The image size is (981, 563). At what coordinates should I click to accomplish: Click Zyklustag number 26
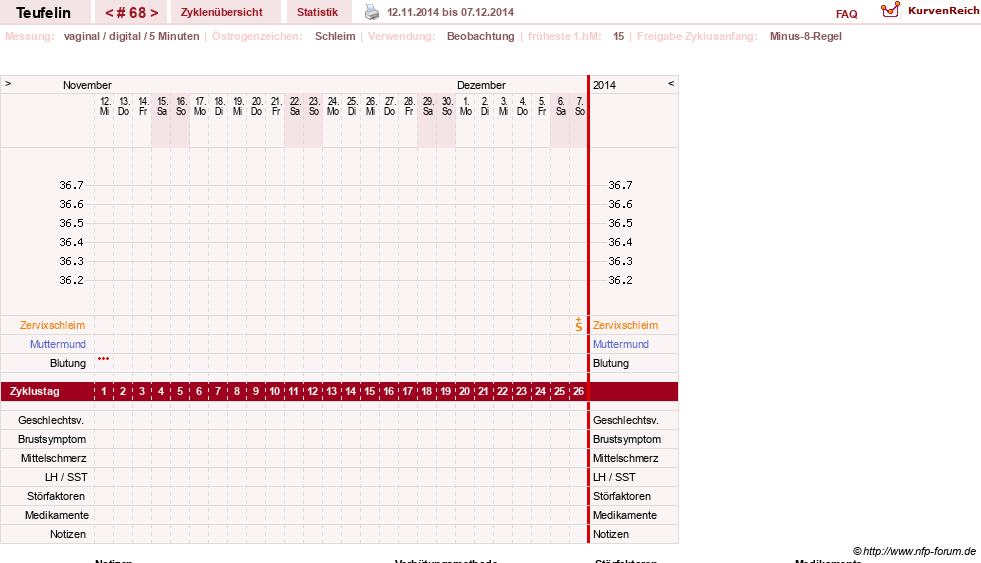578,392
